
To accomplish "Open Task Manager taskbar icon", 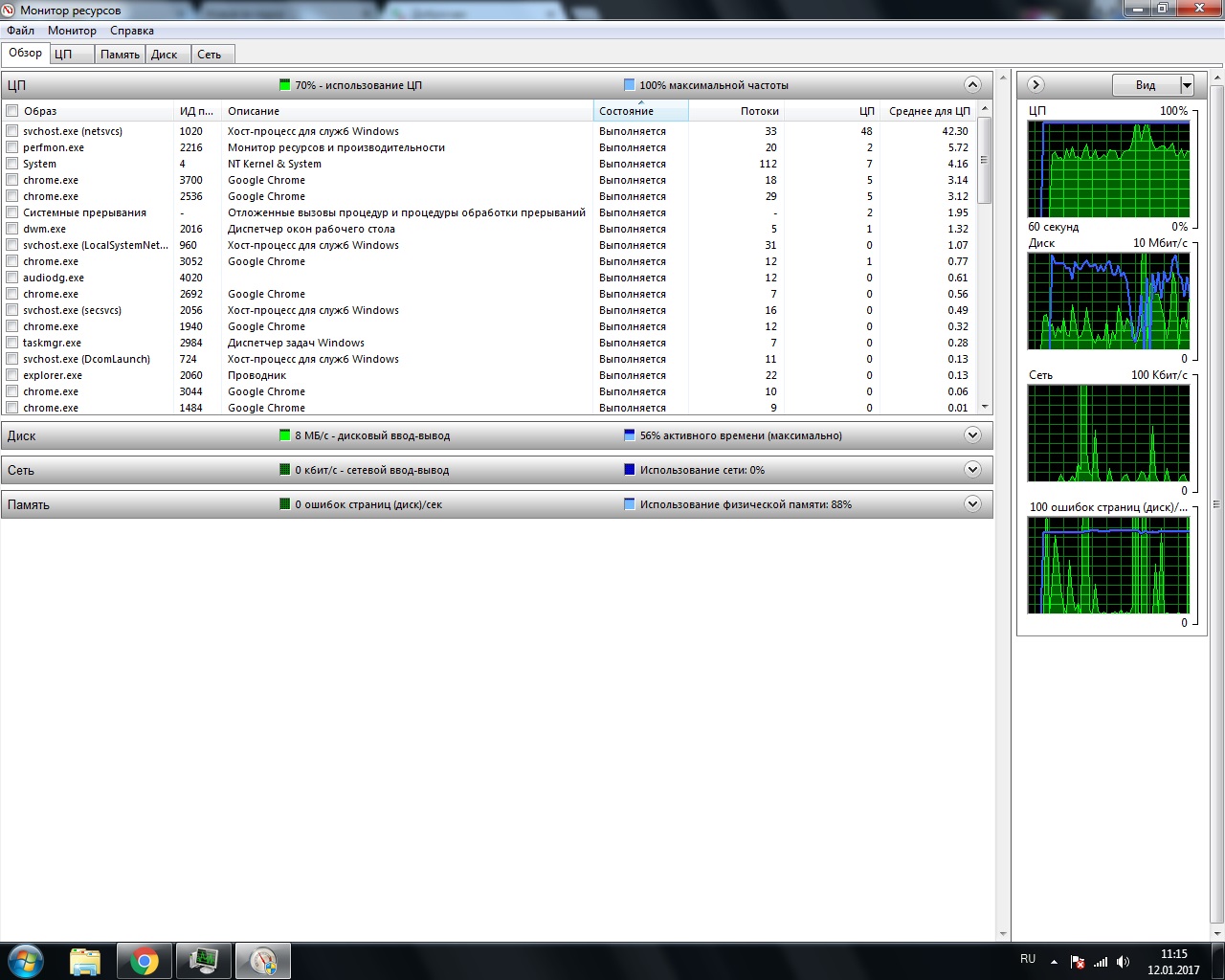I will click(204, 961).
